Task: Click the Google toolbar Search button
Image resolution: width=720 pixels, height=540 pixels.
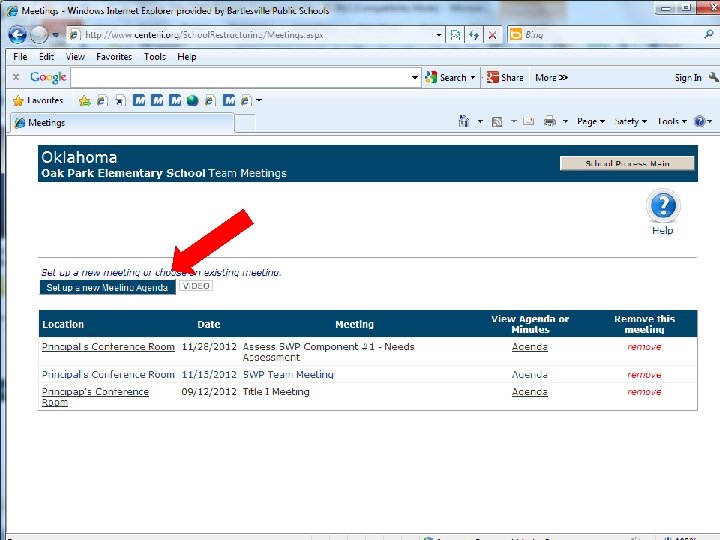Action: 446,78
